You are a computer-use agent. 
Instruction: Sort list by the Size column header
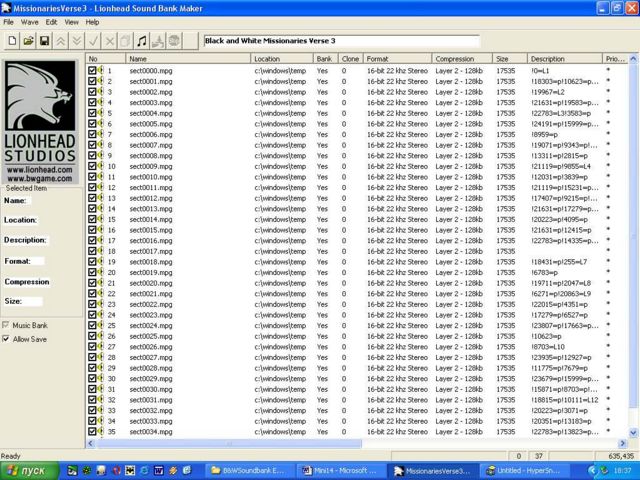coord(510,59)
